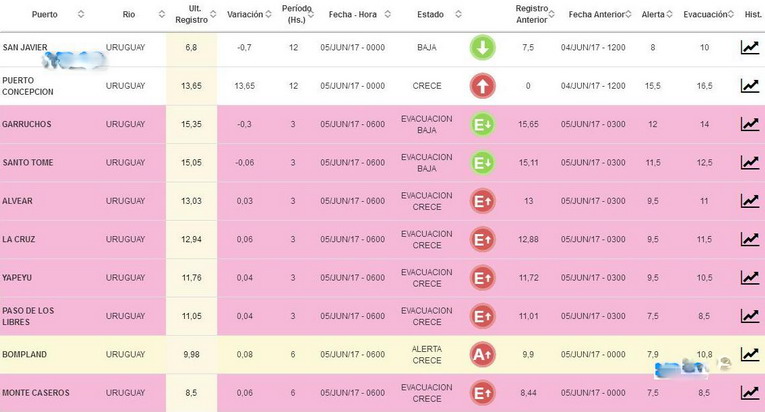
Task: Sort by Alerta column arrows
Action: 669,14
